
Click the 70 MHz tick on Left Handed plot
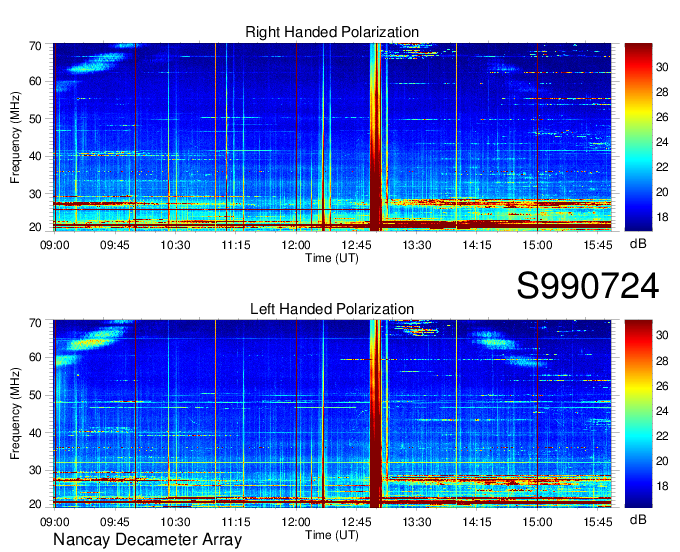(x=35, y=322)
